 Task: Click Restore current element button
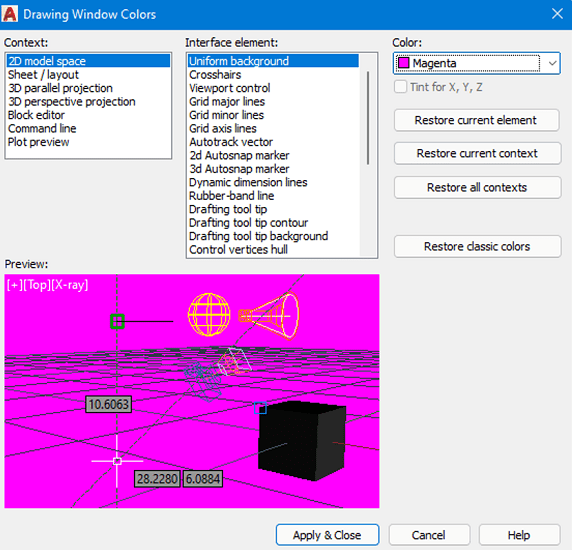(x=476, y=120)
